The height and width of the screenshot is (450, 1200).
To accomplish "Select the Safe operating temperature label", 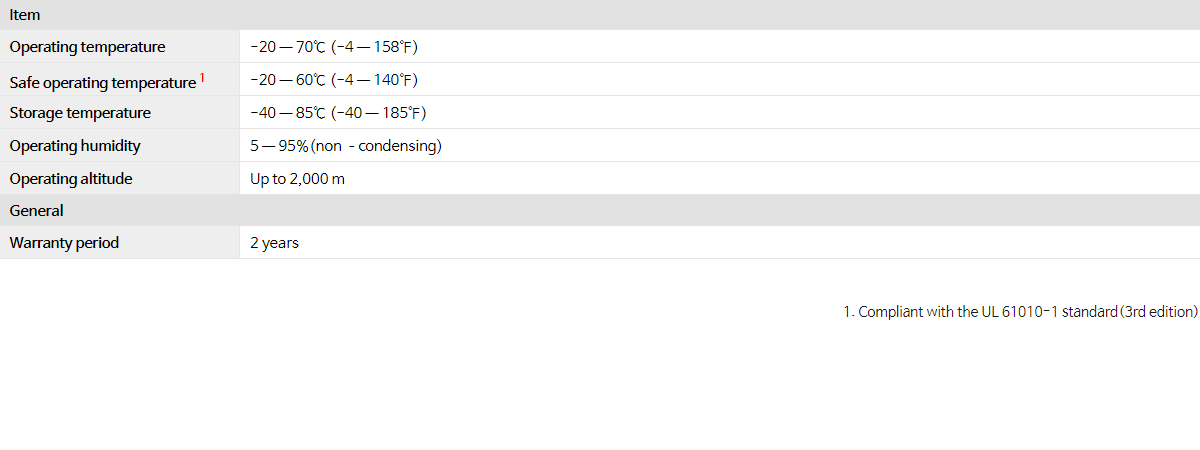I will (102, 81).
